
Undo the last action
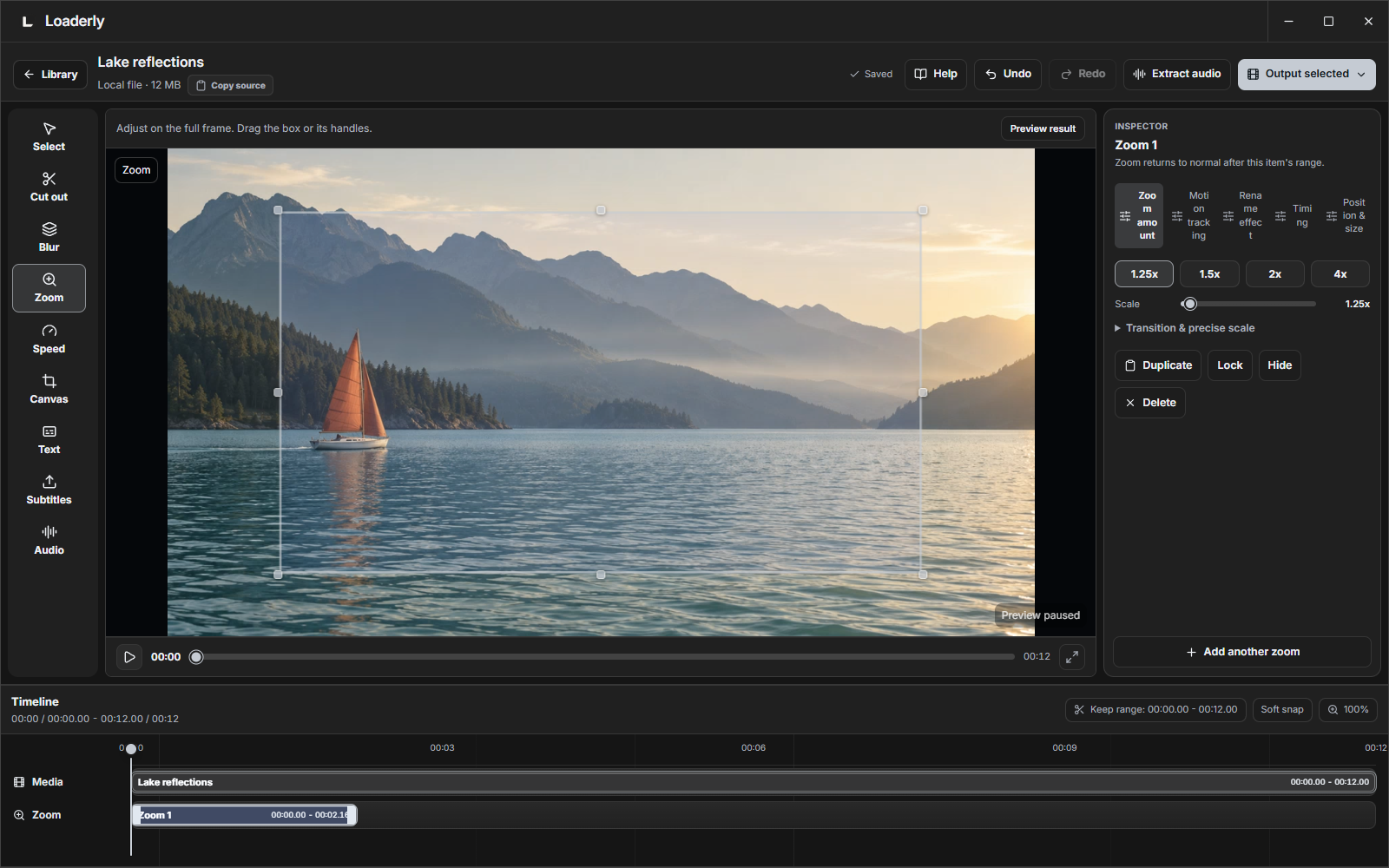1007,74
